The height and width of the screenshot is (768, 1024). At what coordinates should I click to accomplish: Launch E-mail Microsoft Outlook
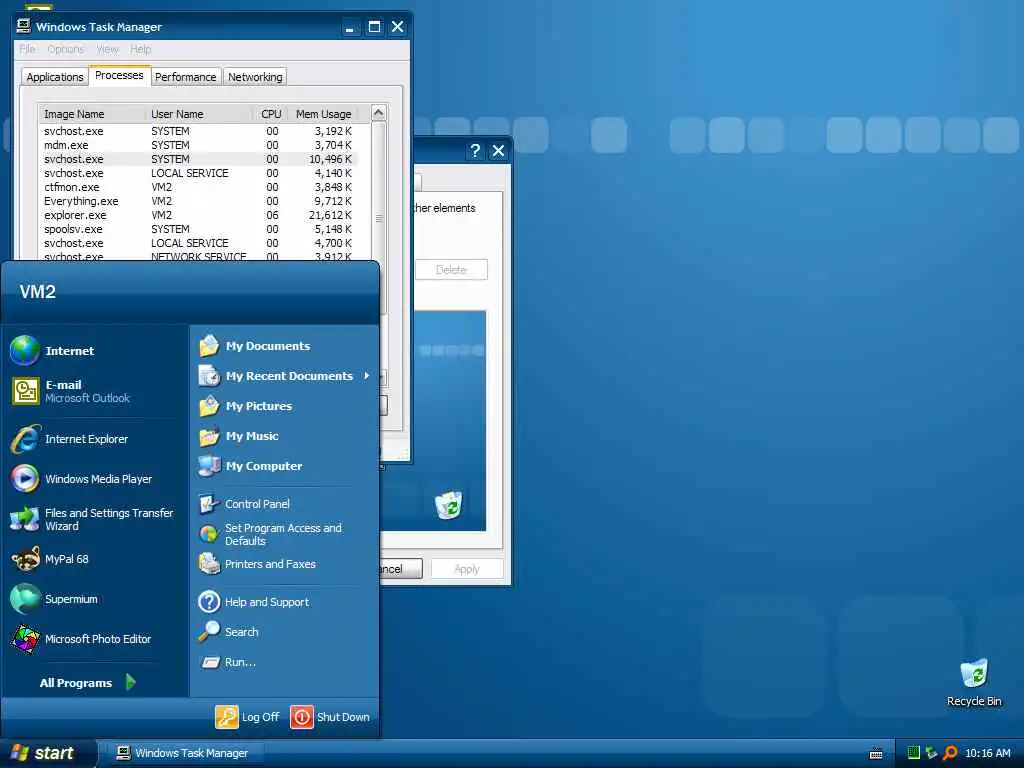click(x=71, y=391)
